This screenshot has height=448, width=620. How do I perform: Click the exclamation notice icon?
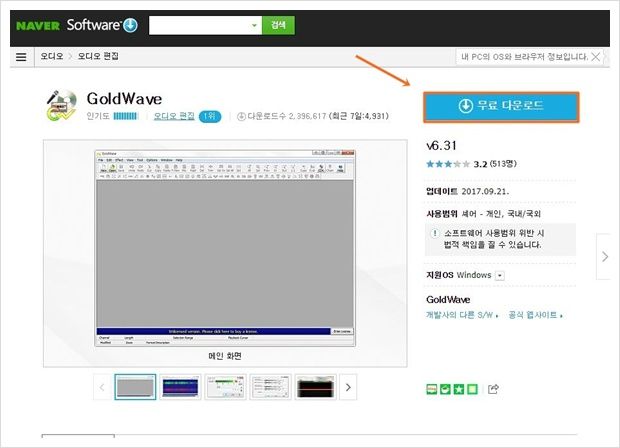[x=435, y=233]
